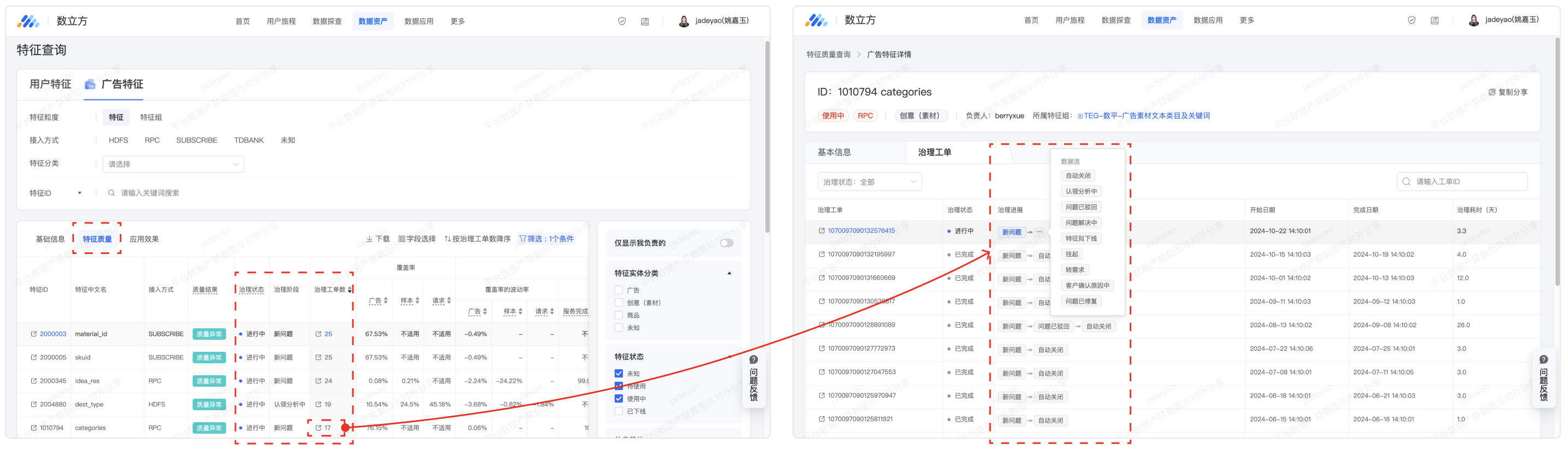
Task: Click the shield icon in the right window header
Action: coord(1411,20)
